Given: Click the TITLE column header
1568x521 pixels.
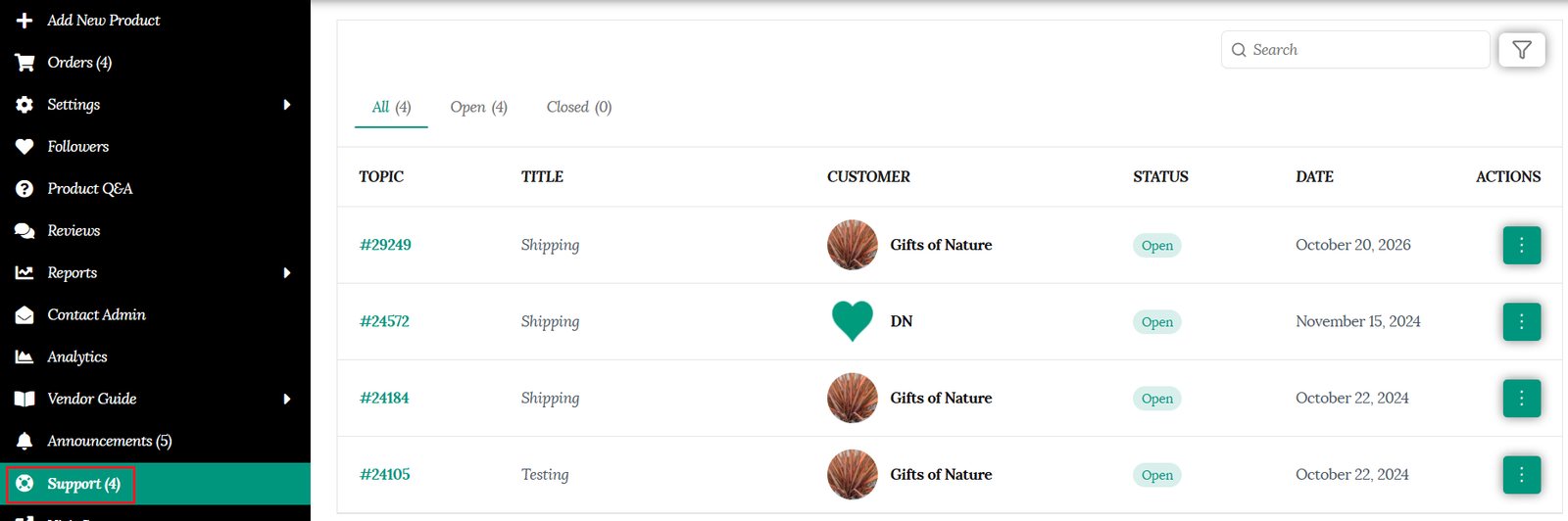Looking at the screenshot, I should (542, 176).
